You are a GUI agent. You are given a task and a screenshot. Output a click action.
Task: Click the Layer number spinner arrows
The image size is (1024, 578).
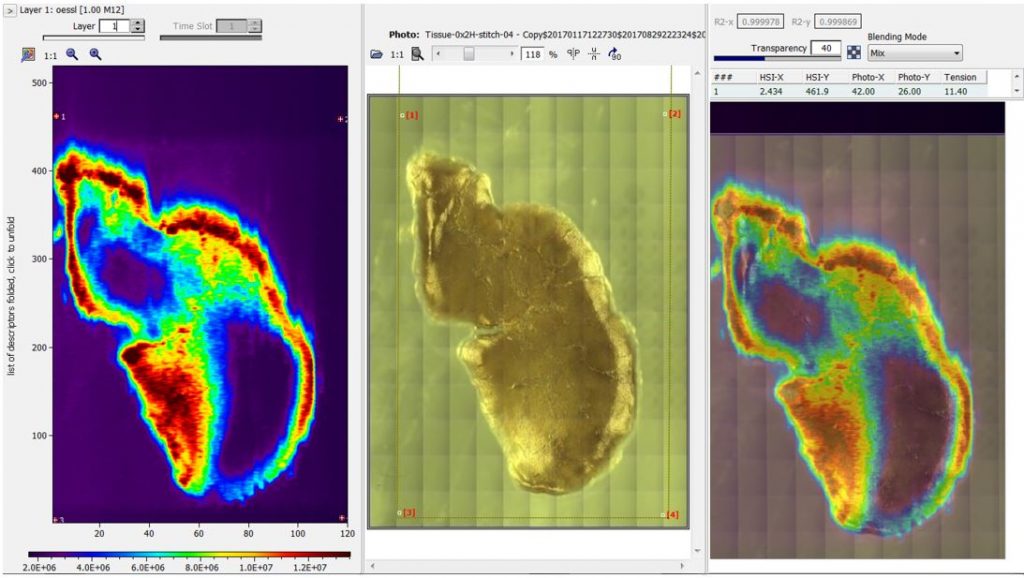138,26
